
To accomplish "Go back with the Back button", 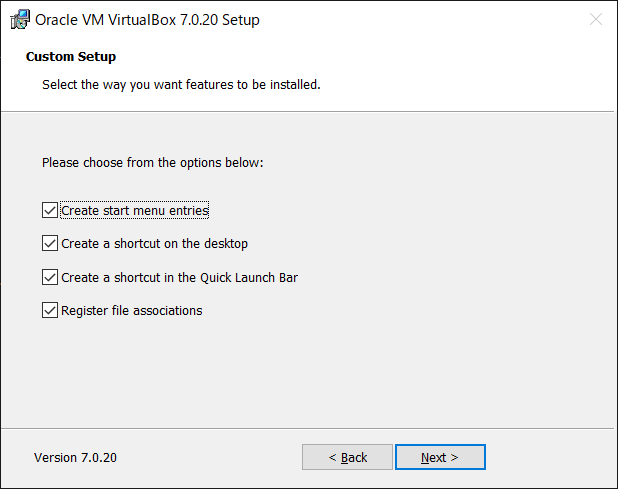I will point(347,457).
